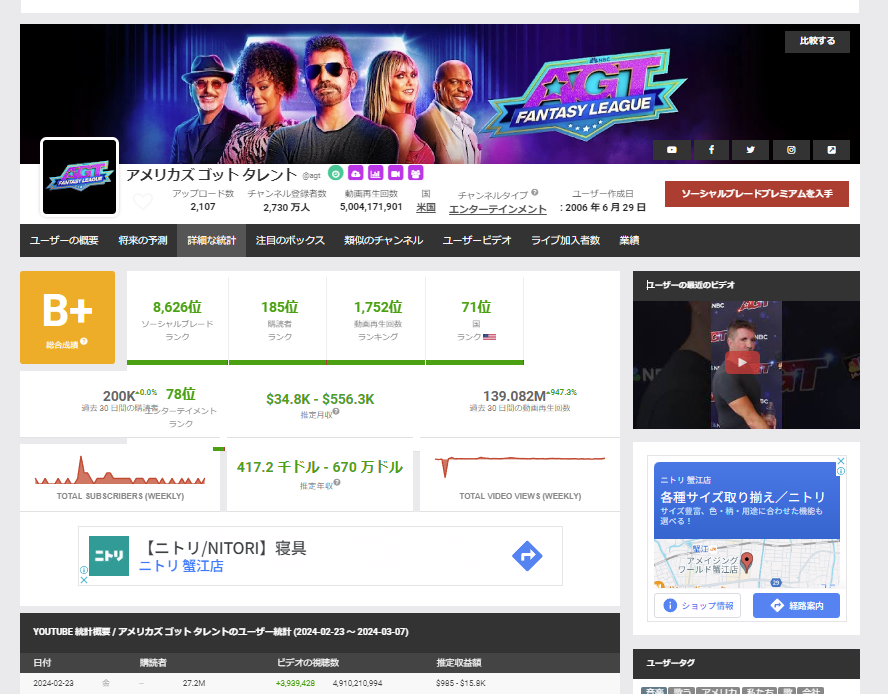Click the 米国 country link
Viewport: 888px width, 694px height.
(x=426, y=208)
